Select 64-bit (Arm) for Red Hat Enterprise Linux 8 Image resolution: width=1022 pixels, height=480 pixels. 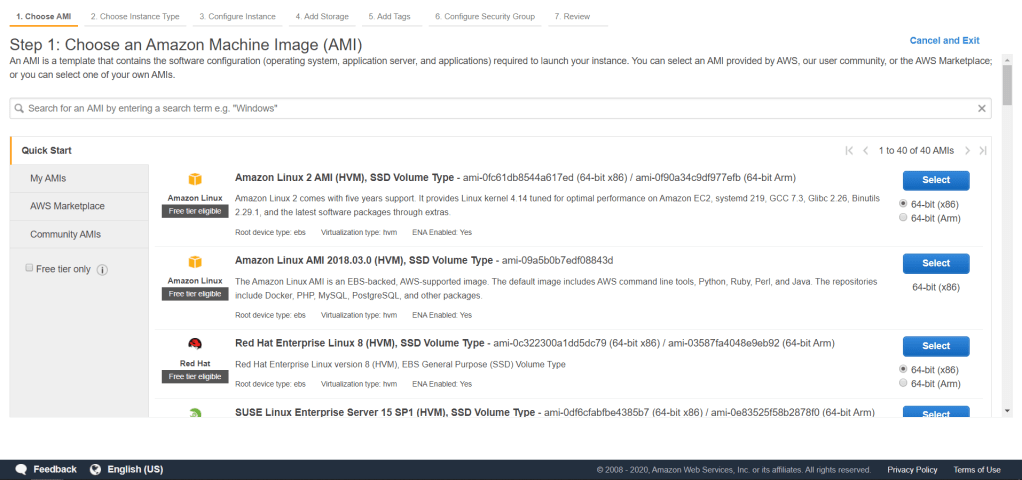[x=904, y=383]
